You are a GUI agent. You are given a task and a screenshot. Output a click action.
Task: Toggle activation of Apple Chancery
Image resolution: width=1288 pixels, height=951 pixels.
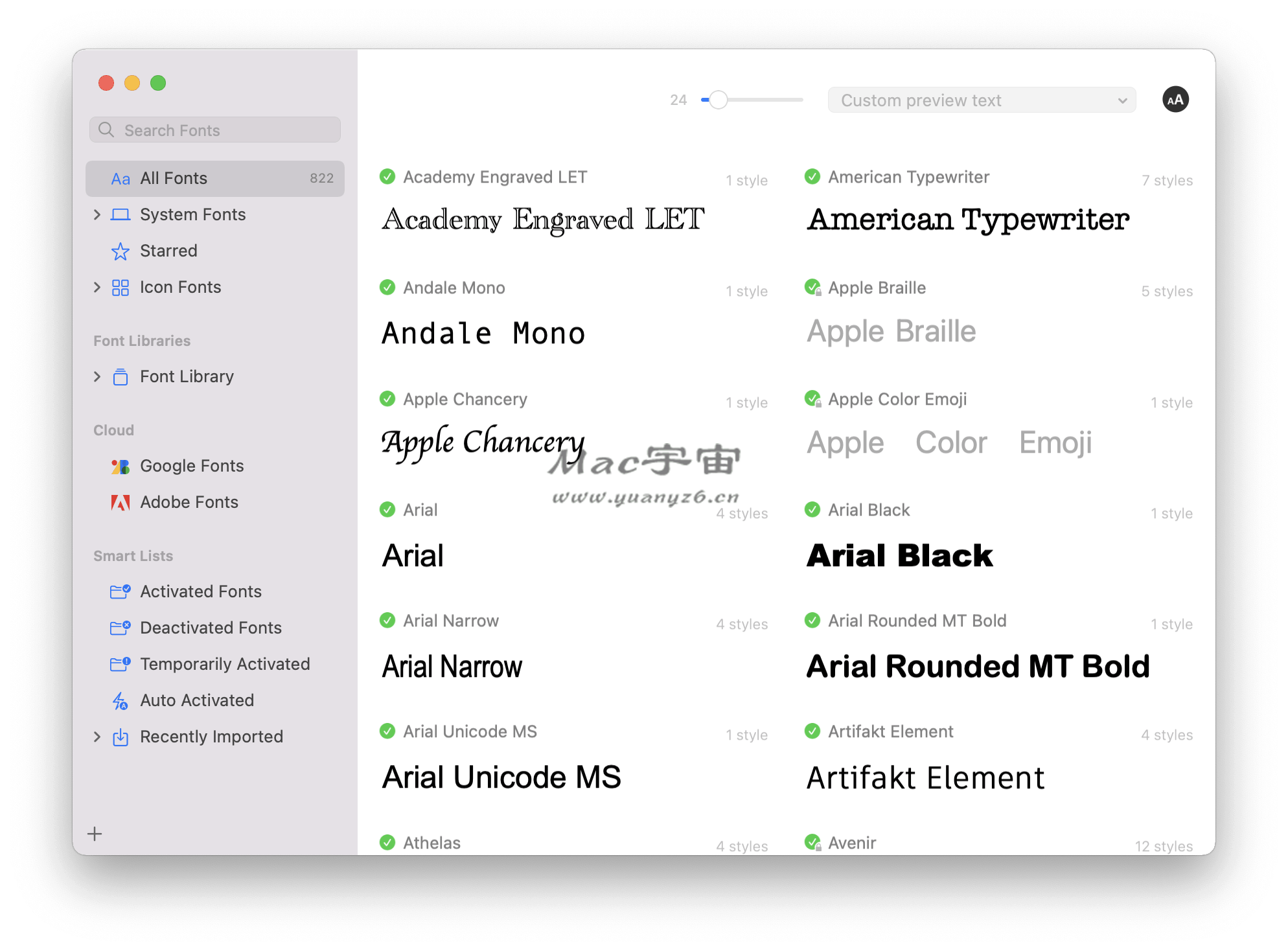(x=387, y=398)
